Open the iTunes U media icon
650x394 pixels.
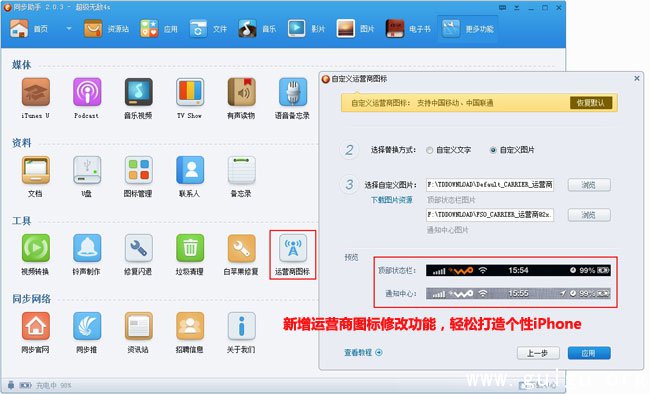pyautogui.click(x=35, y=92)
